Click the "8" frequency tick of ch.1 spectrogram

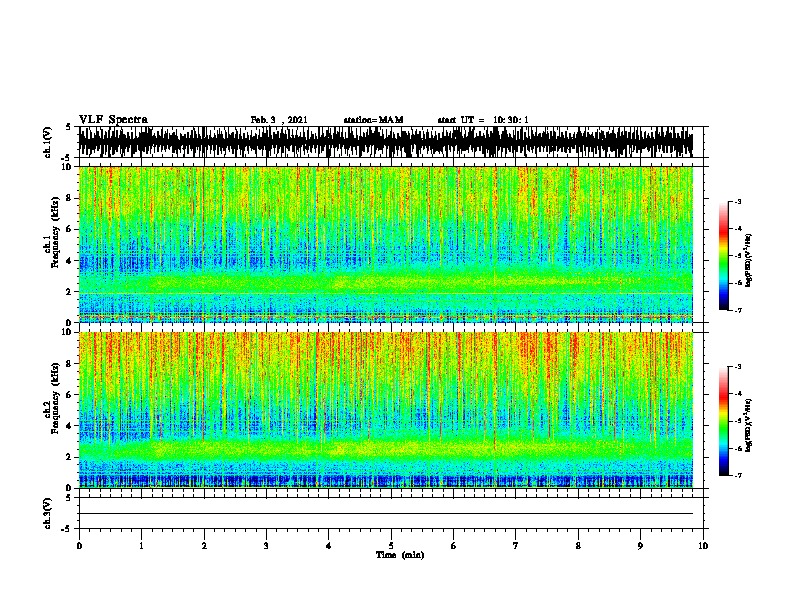pyautogui.click(x=70, y=198)
